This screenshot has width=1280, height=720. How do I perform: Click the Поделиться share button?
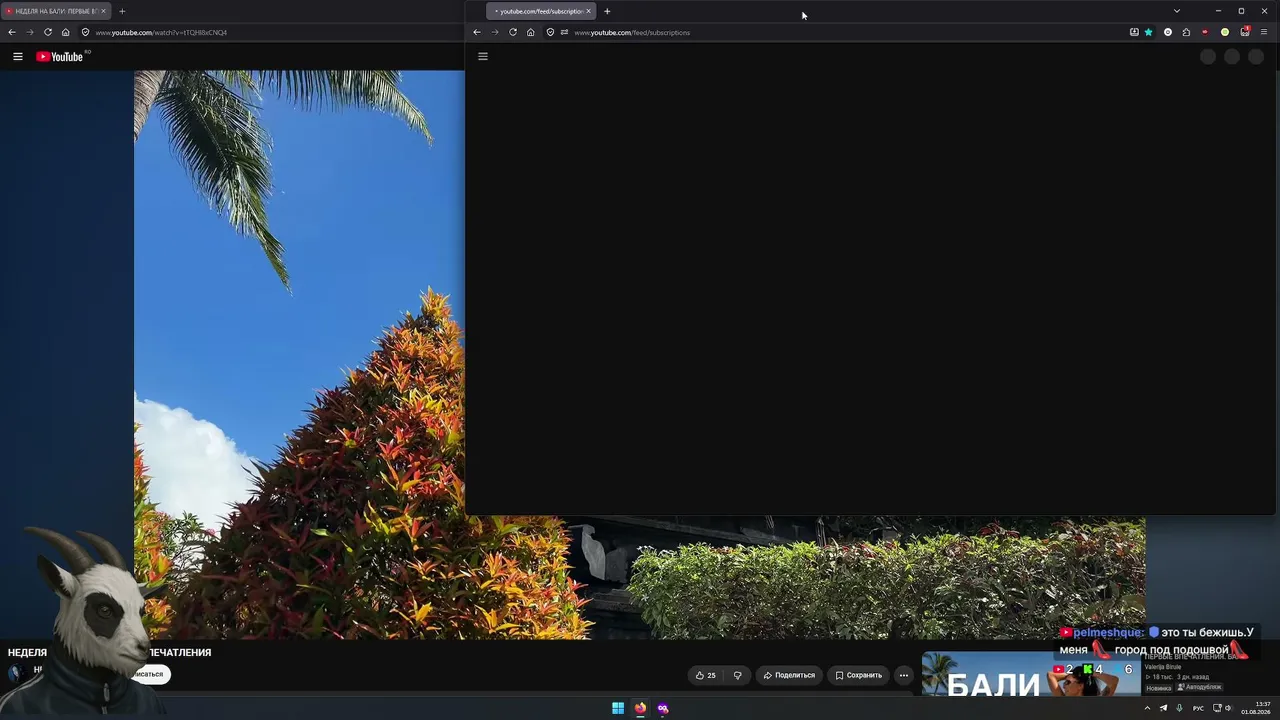(789, 675)
